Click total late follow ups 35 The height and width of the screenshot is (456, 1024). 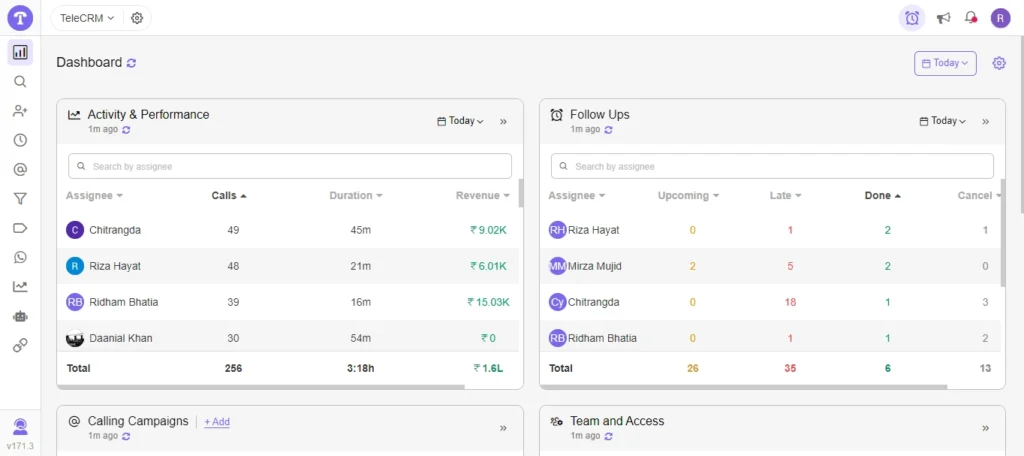790,368
